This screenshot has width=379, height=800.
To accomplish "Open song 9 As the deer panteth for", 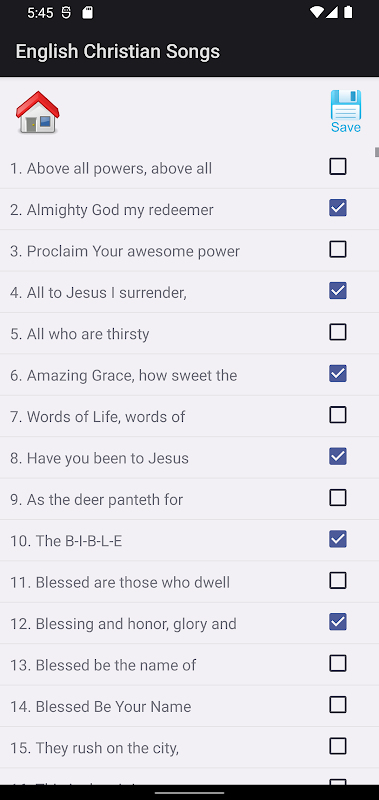I will coord(96,499).
